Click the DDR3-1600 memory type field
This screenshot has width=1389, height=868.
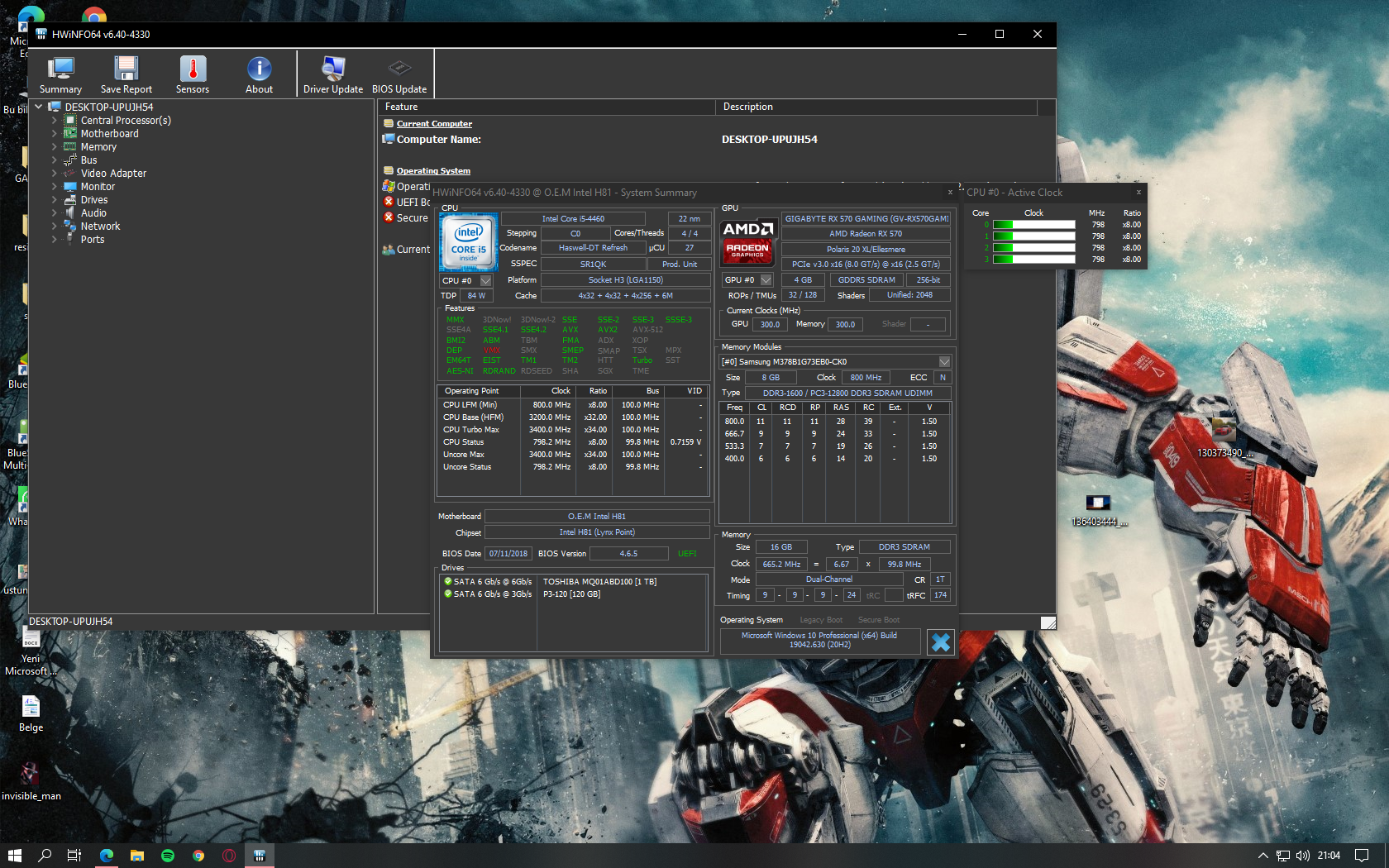coord(847,393)
